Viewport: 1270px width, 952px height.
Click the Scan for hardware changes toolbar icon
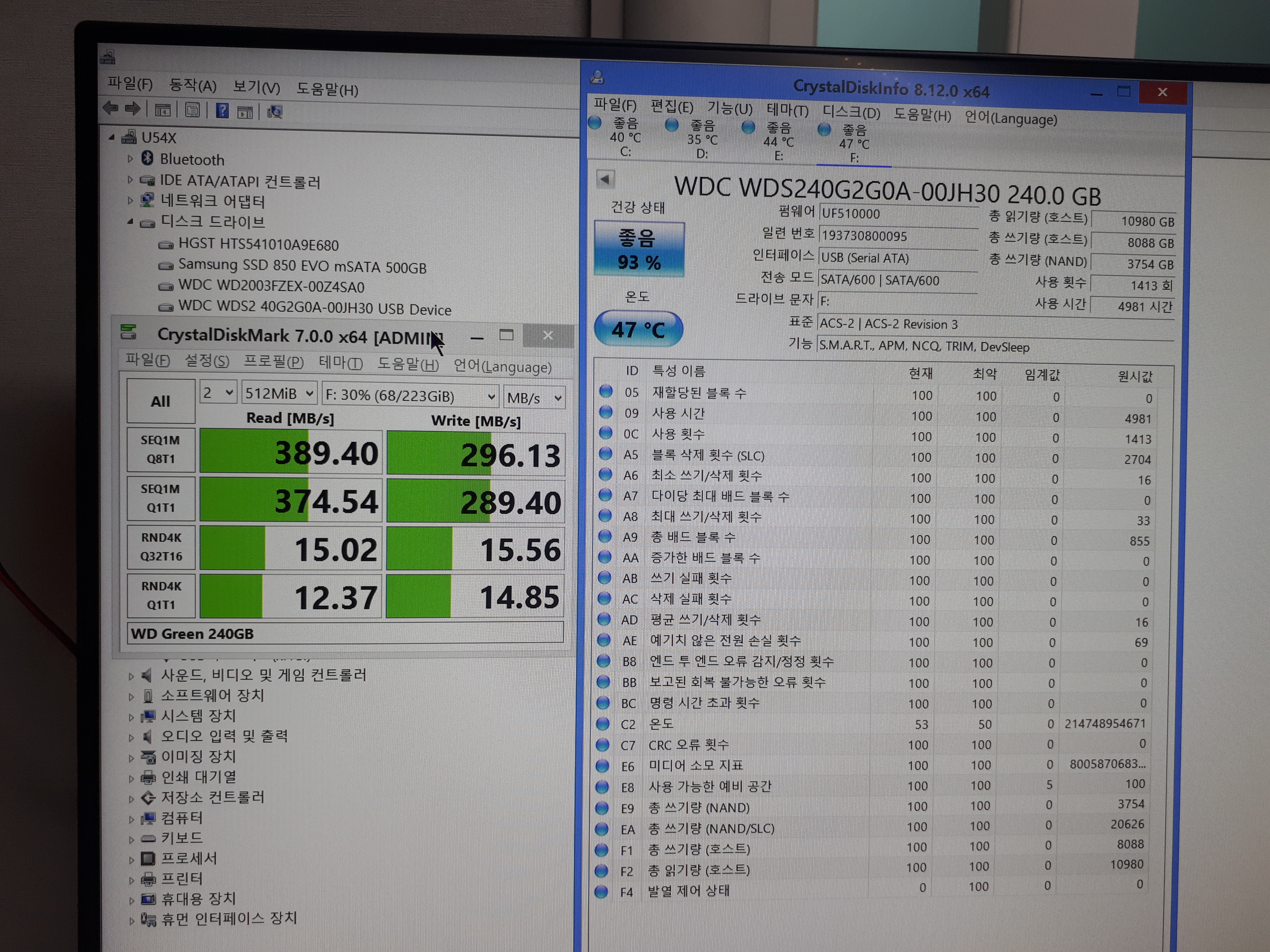(x=274, y=111)
